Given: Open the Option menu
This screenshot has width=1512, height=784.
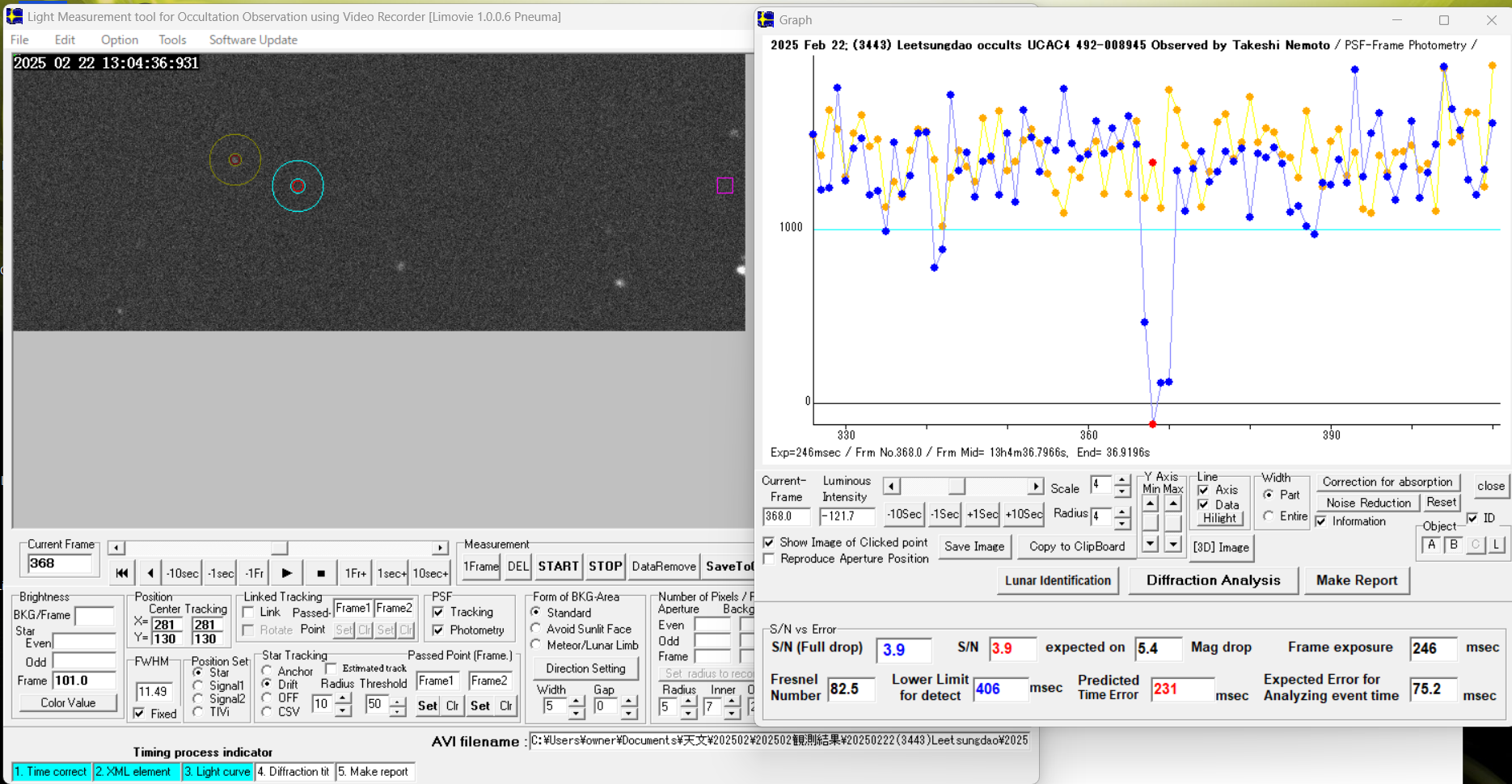Looking at the screenshot, I should (119, 40).
